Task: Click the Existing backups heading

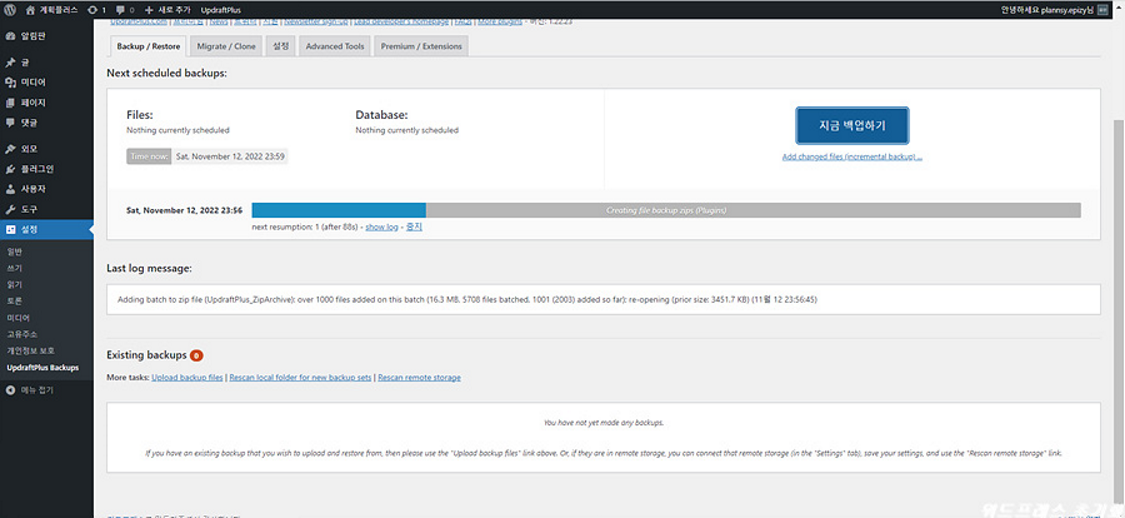Action: [146, 355]
